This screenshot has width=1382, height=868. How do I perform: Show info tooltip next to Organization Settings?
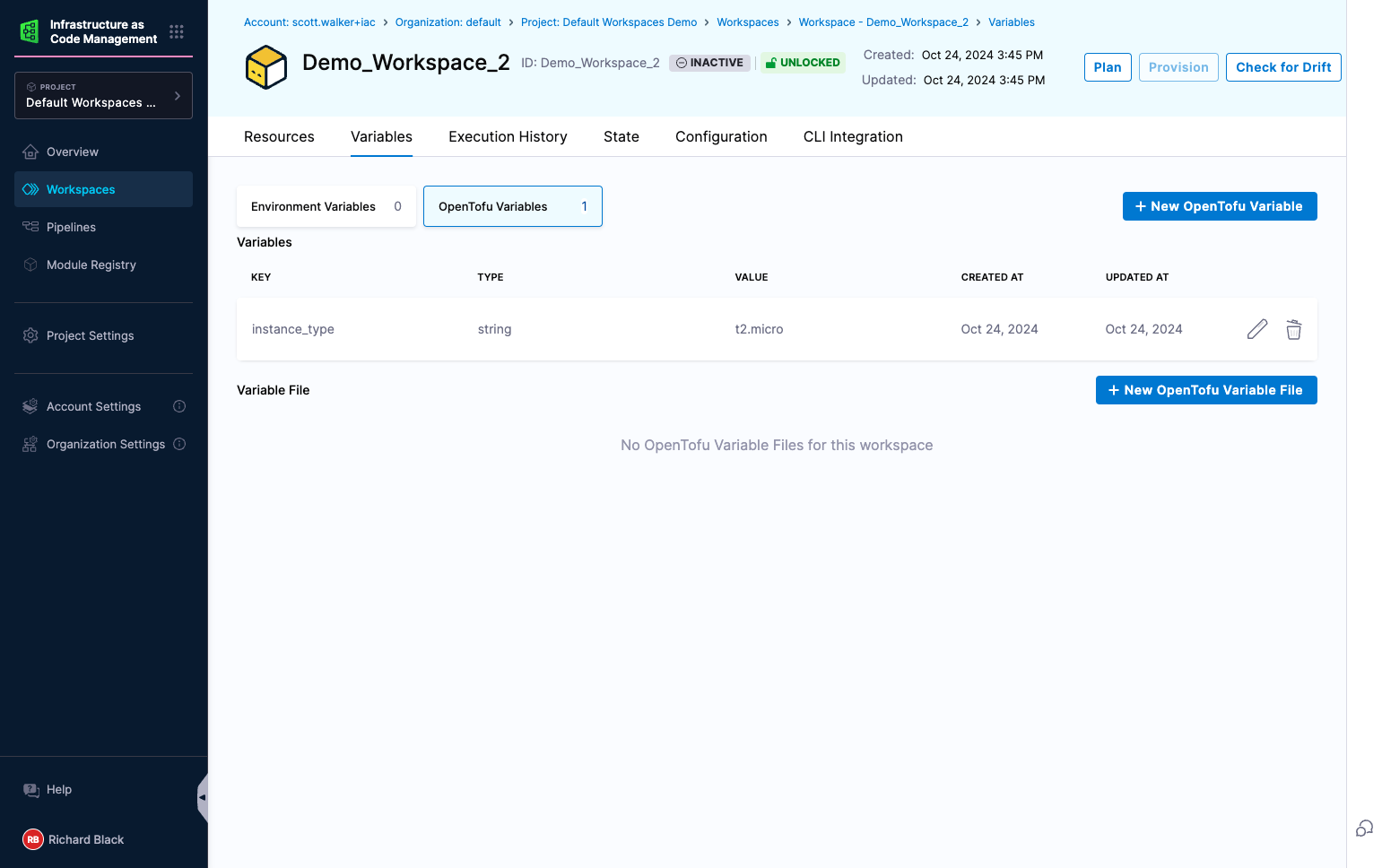point(179,444)
